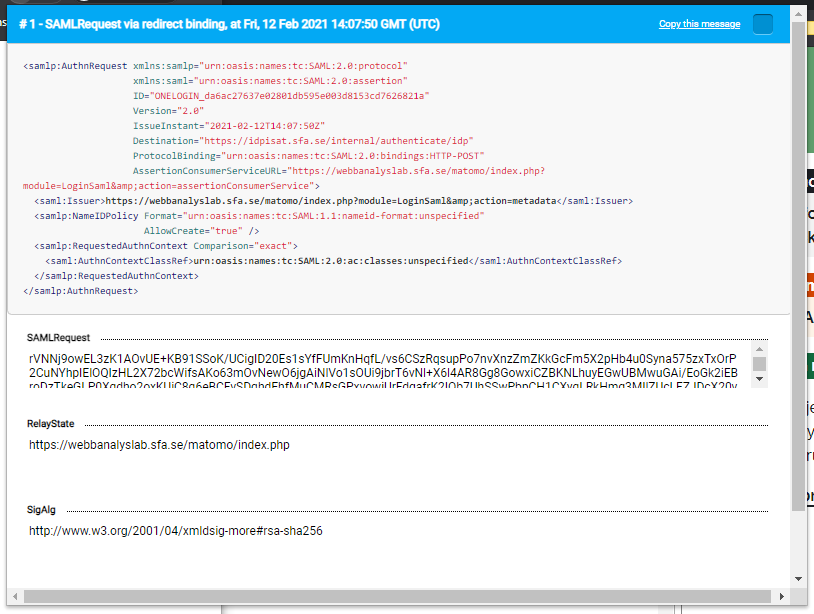Click the "#1 - SAMLRequest via redirect binding" title
Viewport: 814px width, 614px height.
[x=228, y=24]
